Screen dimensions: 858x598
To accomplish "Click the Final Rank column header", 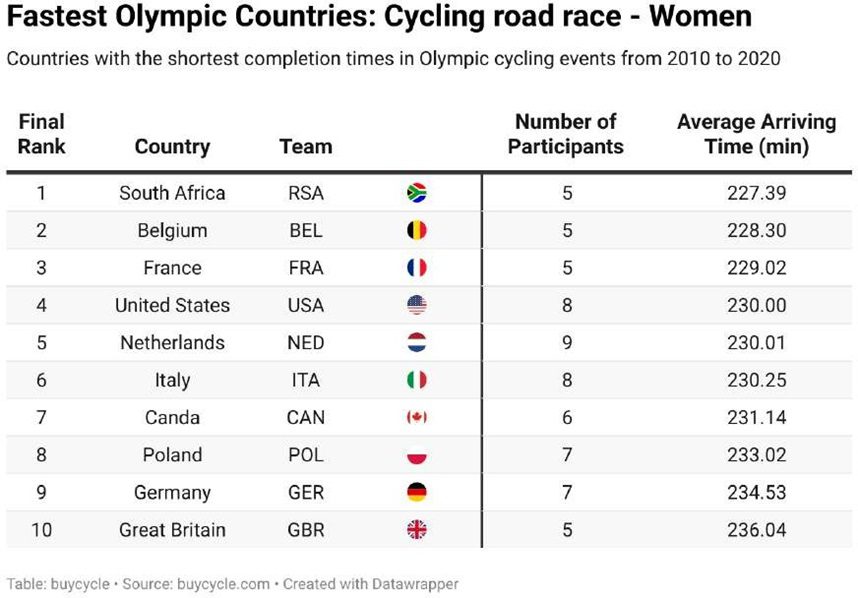I will (x=42, y=134).
